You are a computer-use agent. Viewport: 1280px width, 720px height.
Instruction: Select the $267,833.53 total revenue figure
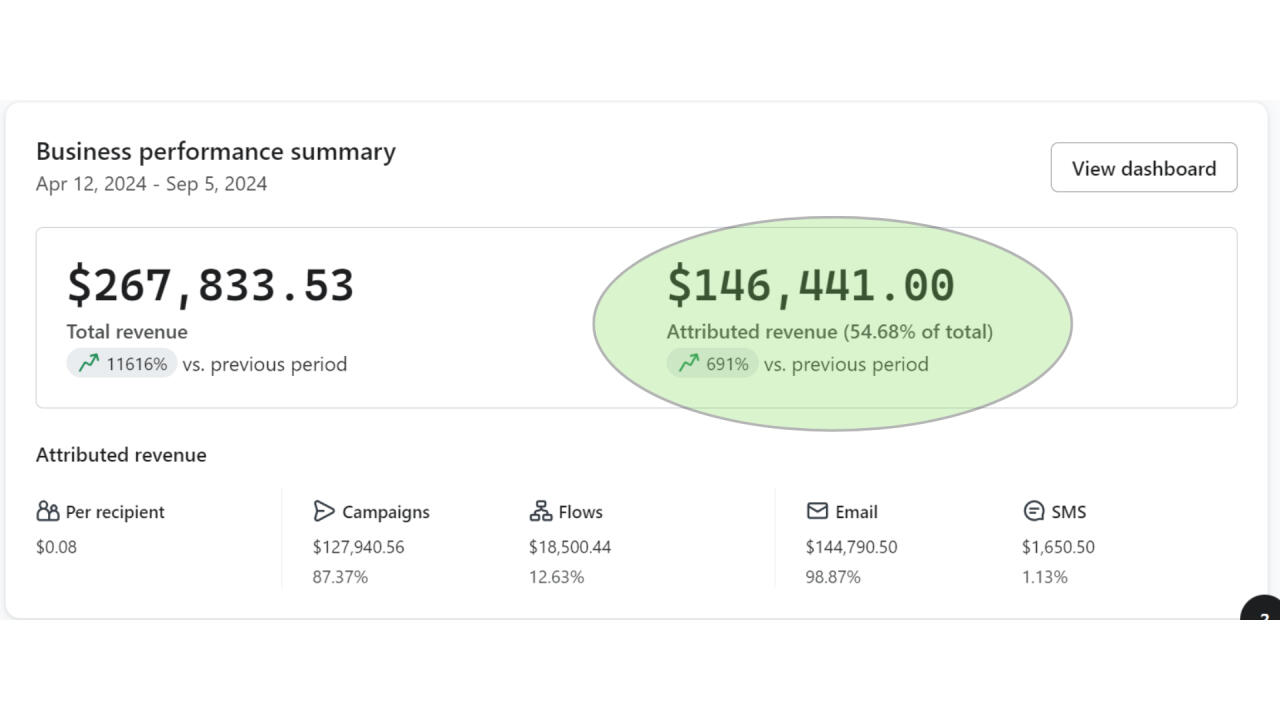pyautogui.click(x=210, y=285)
